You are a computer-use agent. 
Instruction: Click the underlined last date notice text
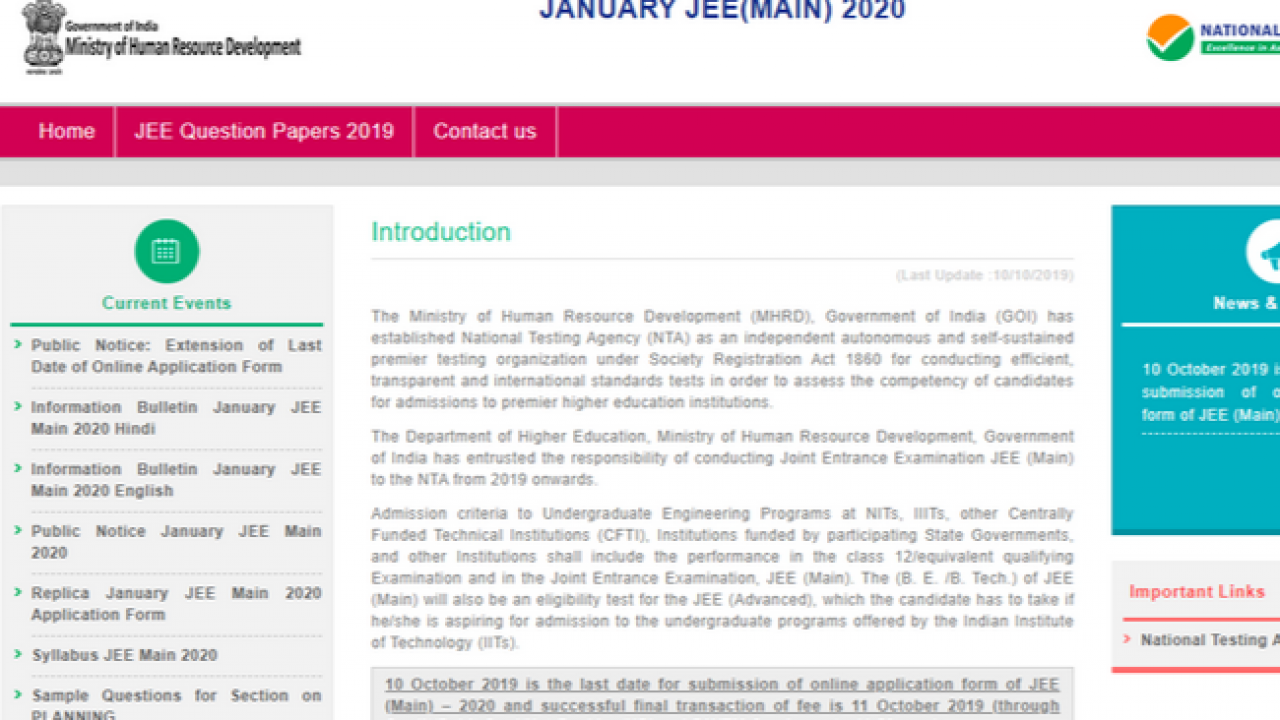click(721, 695)
